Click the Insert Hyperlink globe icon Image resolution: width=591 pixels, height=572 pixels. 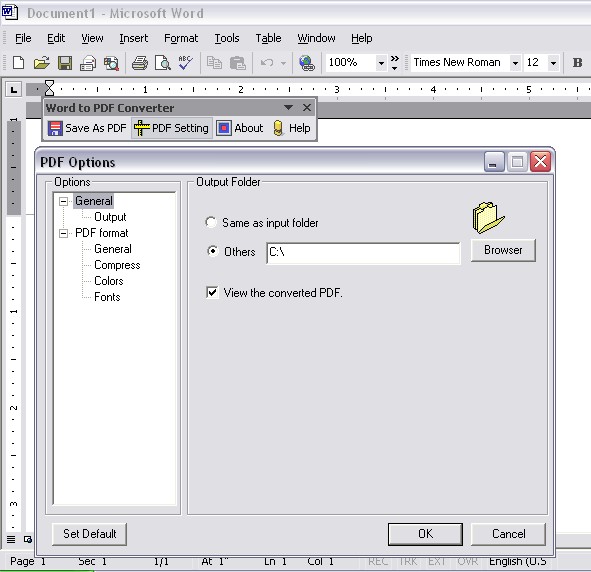[307, 63]
